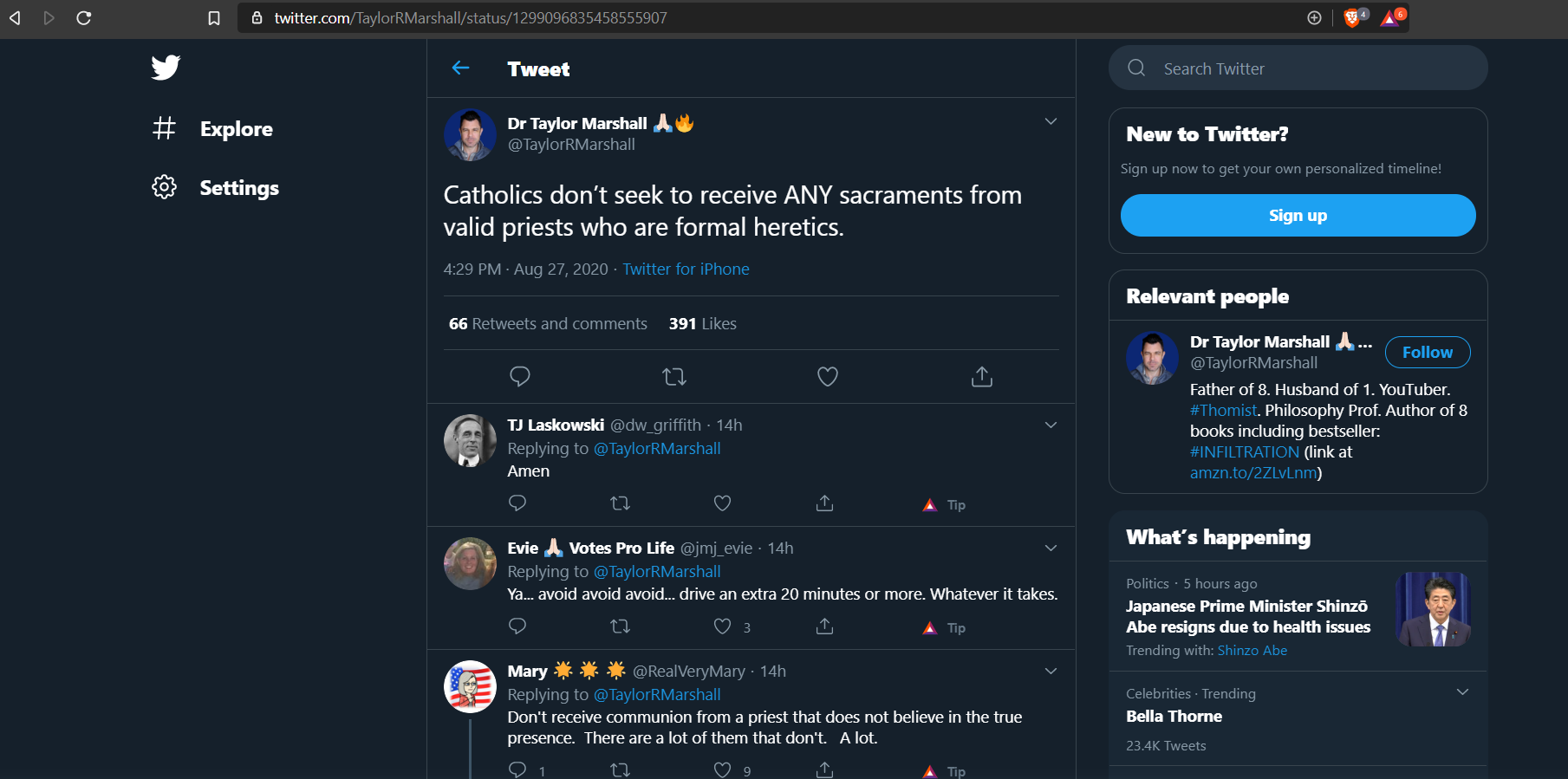The image size is (1568, 779).
Task: Click the Sign up button
Action: click(x=1298, y=216)
